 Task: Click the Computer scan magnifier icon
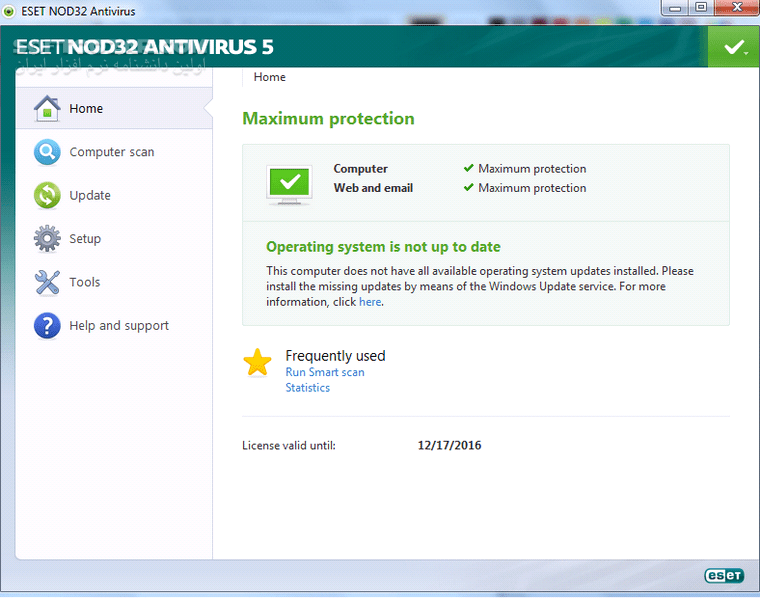tap(47, 152)
